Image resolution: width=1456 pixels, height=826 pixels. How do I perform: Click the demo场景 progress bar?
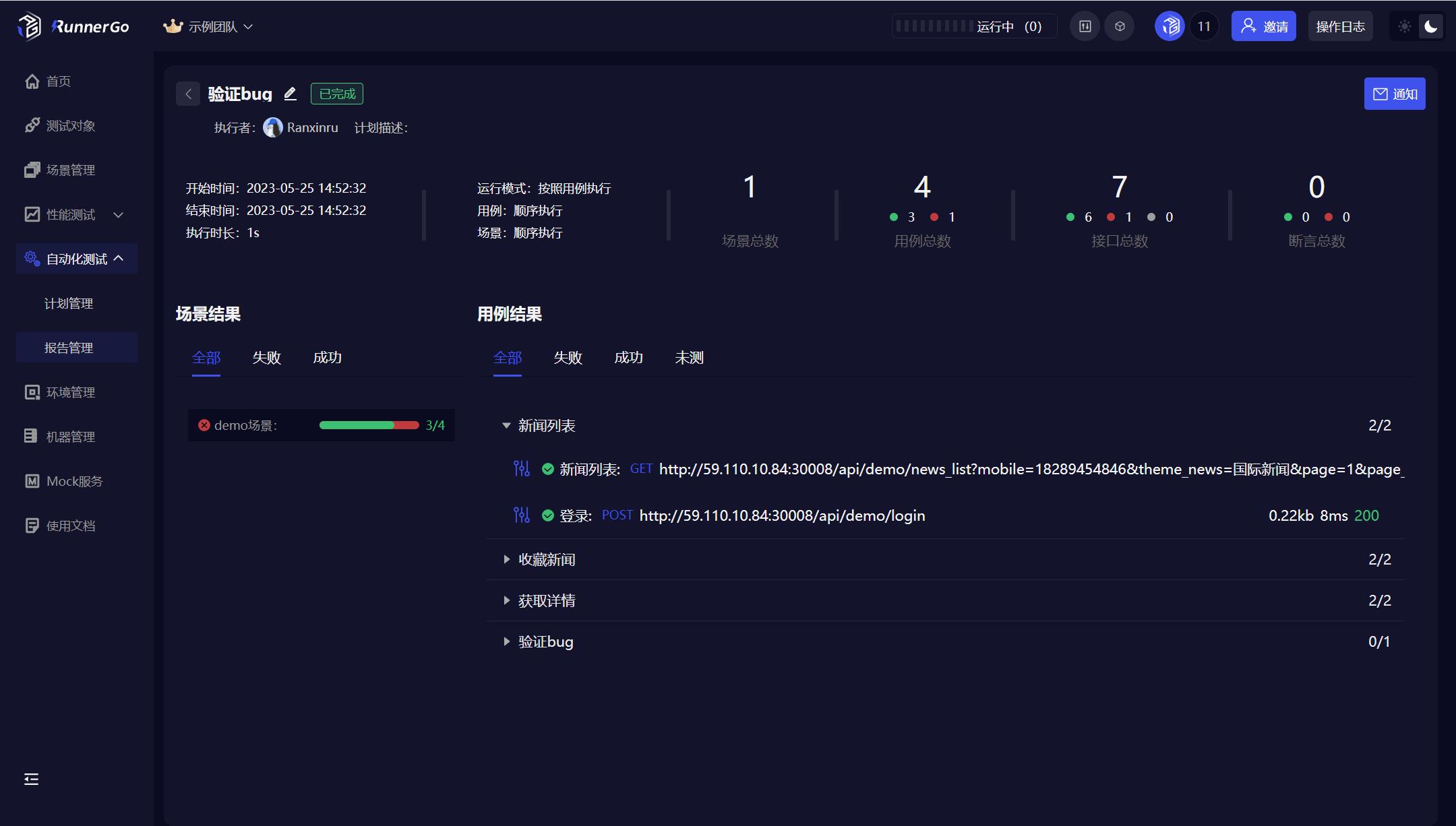369,425
